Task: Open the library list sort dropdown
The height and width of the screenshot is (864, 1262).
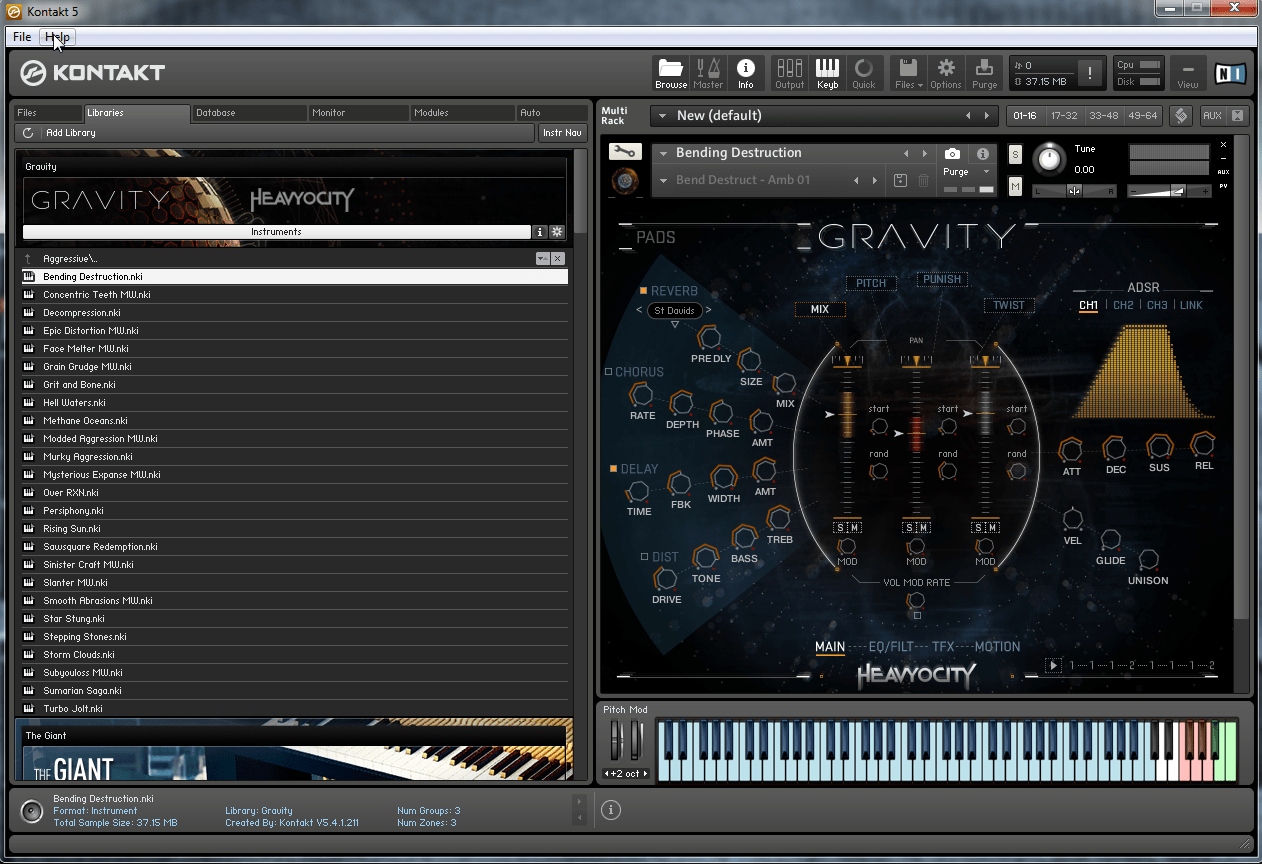Action: [x=542, y=258]
